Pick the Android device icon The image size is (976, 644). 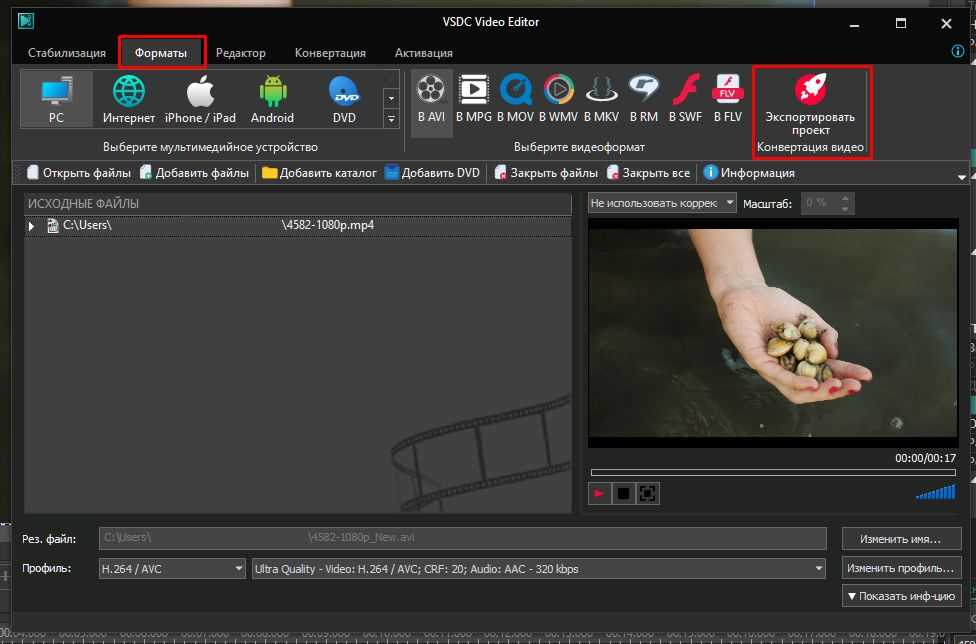click(x=272, y=100)
